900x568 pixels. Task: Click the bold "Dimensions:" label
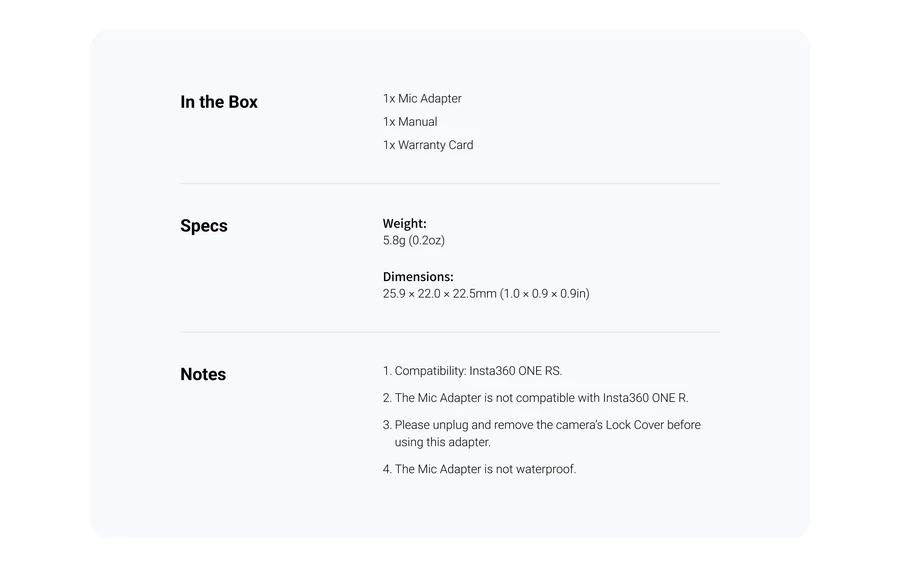(x=418, y=277)
